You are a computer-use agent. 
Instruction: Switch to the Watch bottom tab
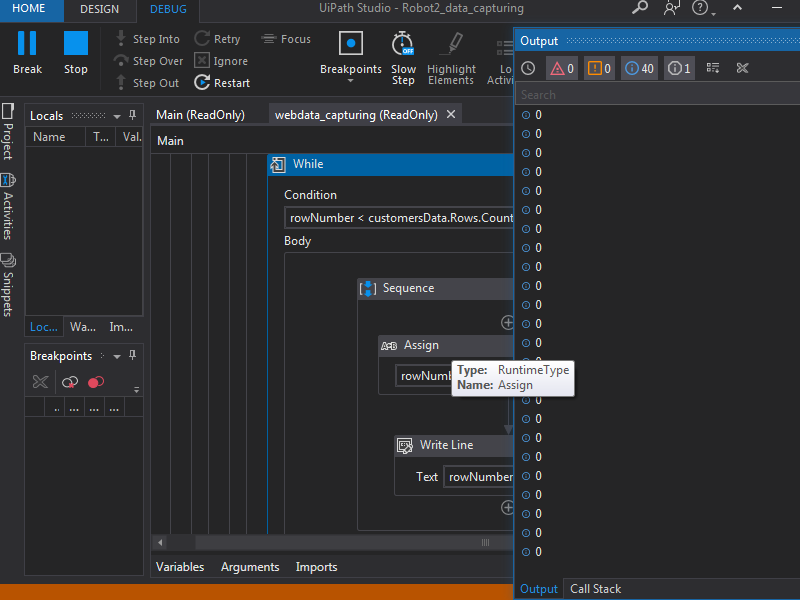coord(83,327)
